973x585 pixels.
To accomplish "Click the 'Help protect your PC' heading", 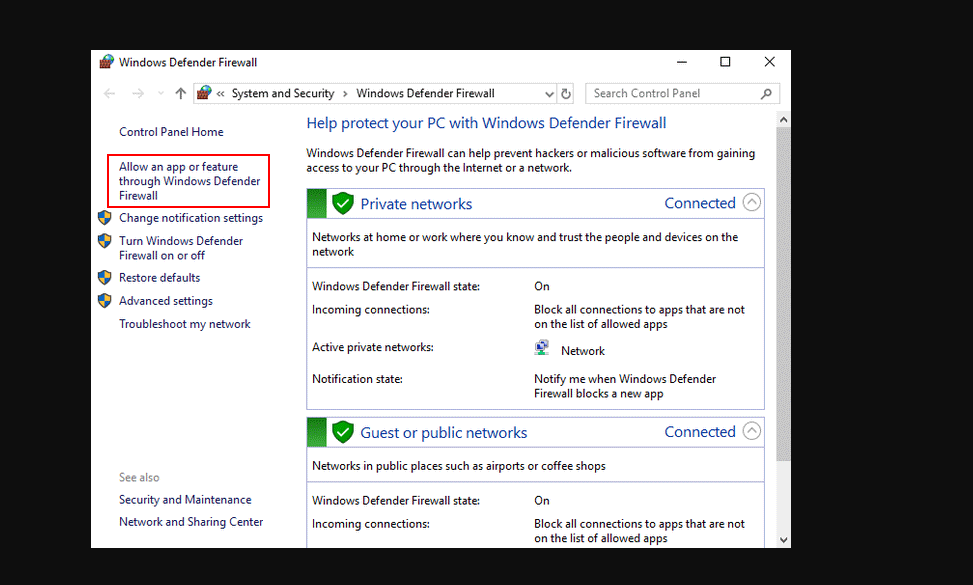I will (486, 123).
